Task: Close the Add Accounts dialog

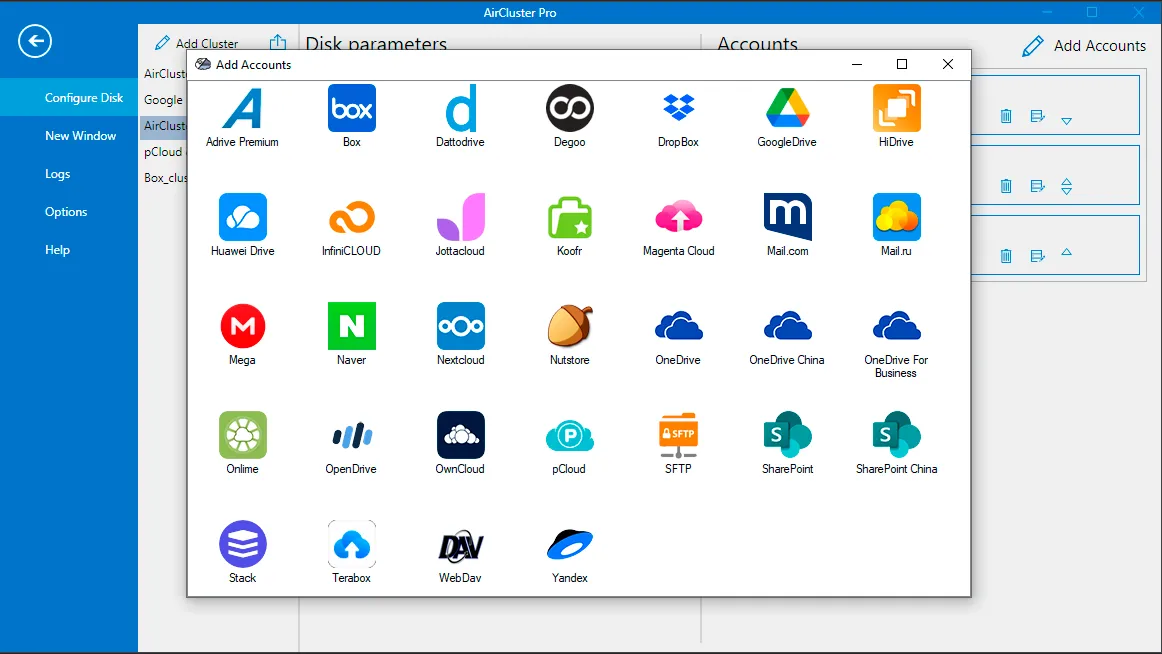Action: click(x=948, y=64)
